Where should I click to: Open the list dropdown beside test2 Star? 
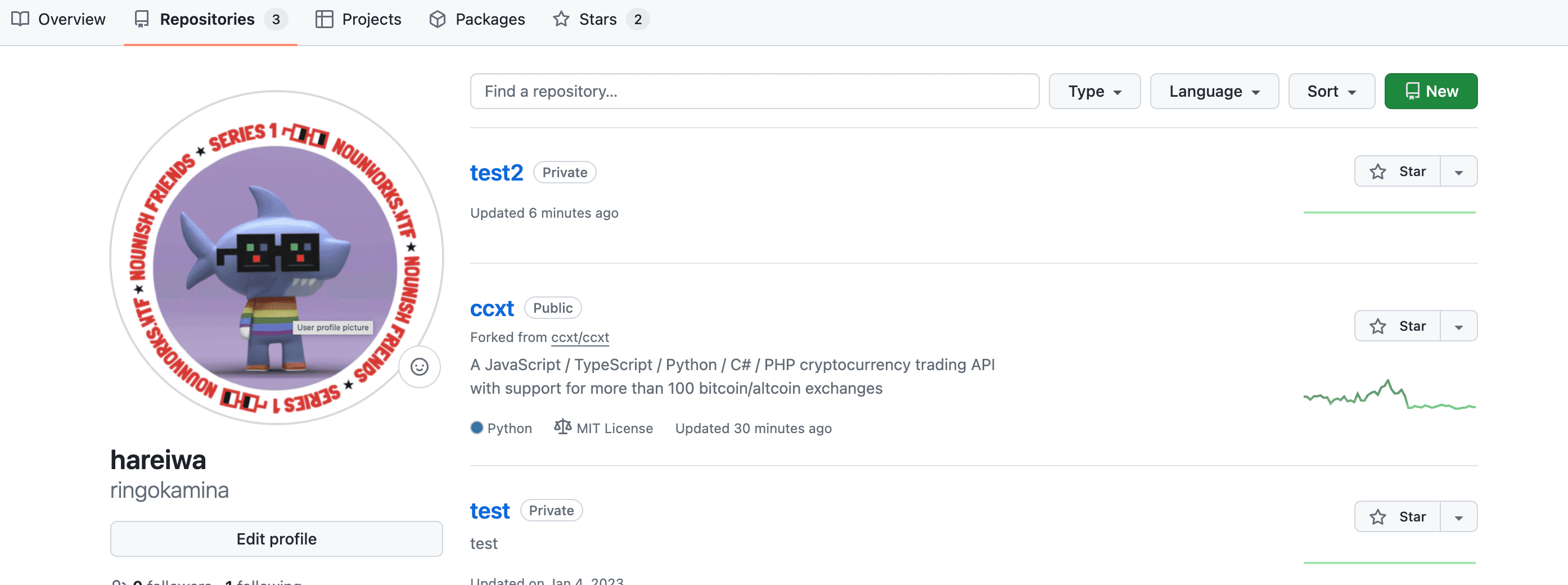[1458, 172]
